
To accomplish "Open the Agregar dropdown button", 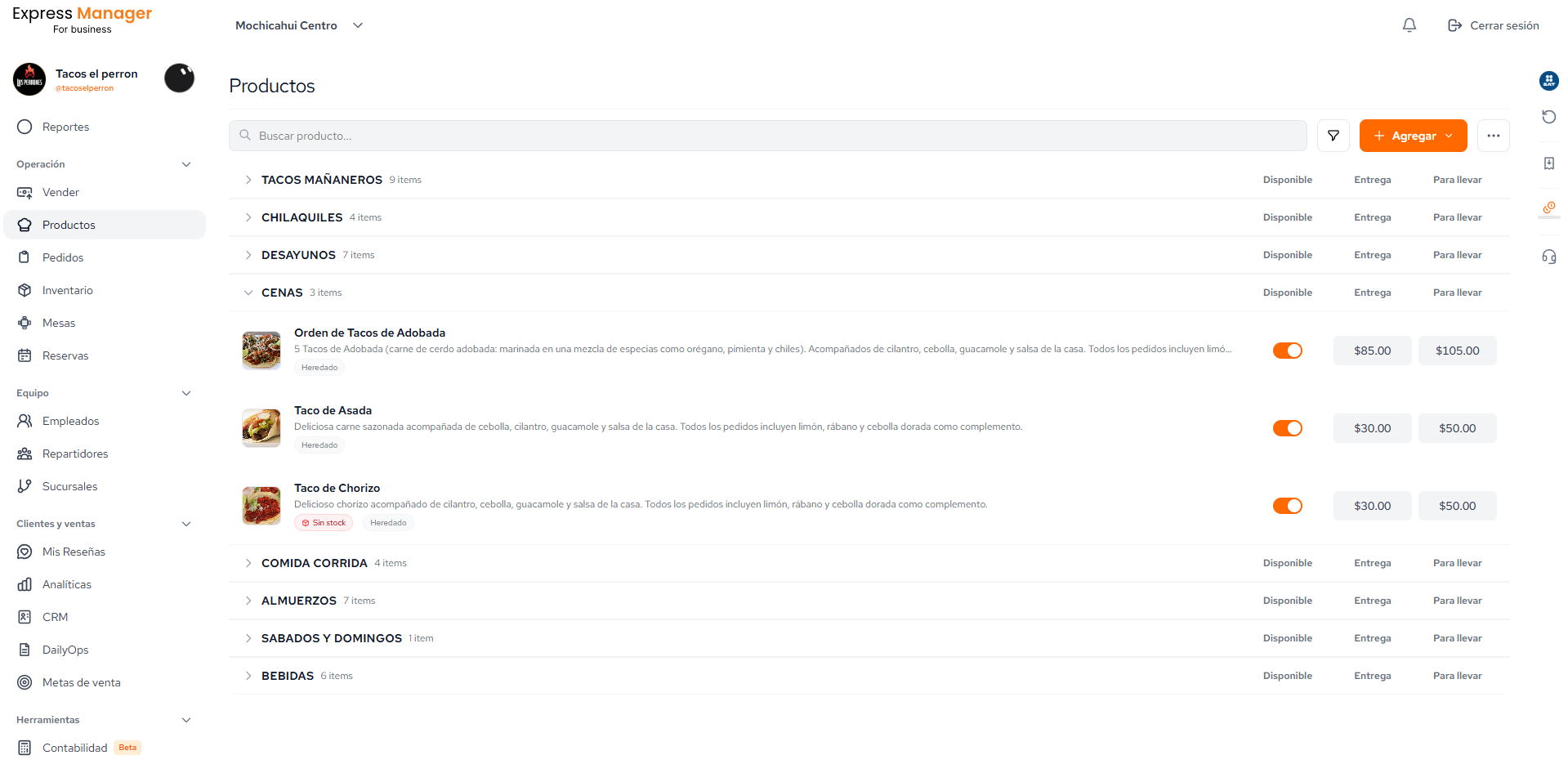I will coord(1413,136).
